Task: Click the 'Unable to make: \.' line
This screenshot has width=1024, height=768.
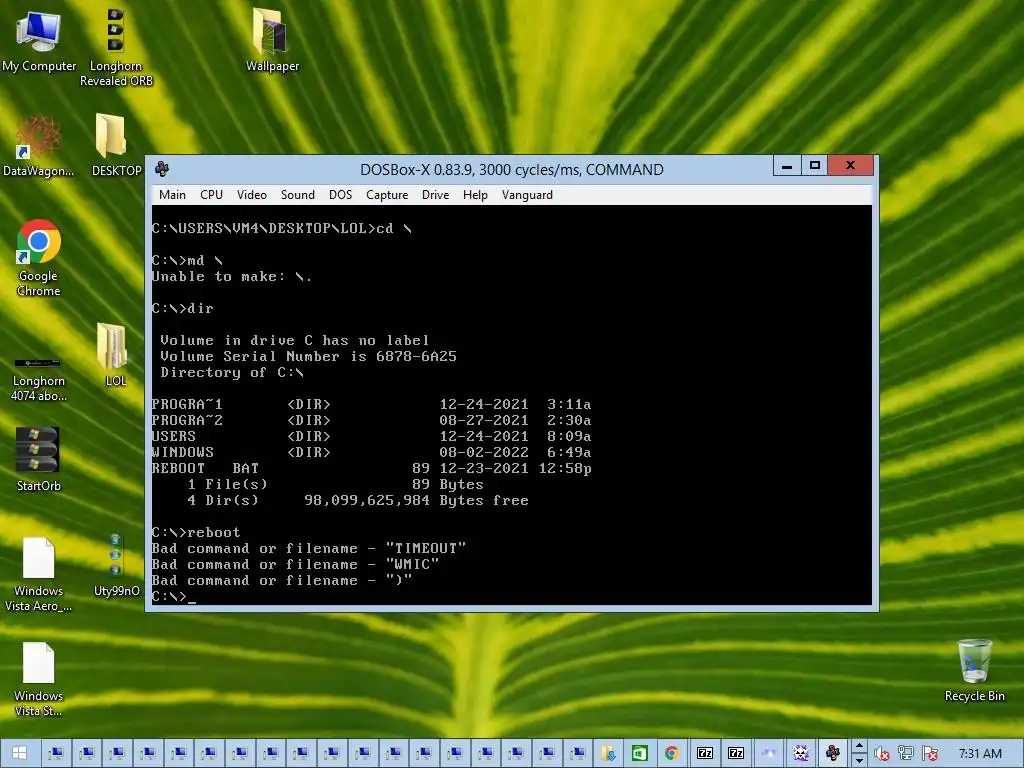Action: tap(232, 276)
